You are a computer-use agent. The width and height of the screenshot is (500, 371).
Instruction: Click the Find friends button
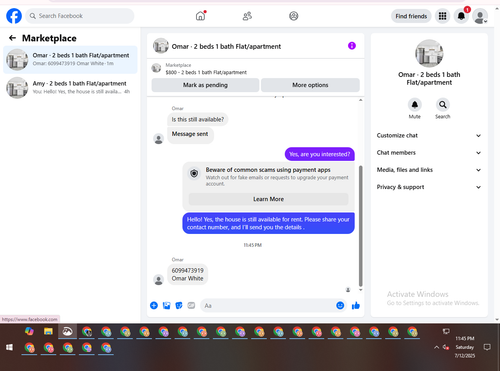pos(411,16)
